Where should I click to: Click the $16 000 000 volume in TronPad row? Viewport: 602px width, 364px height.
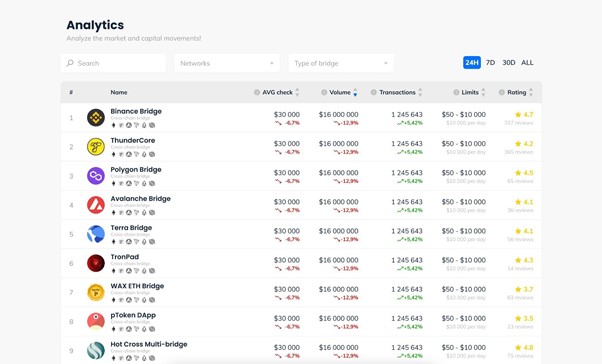pos(338,260)
